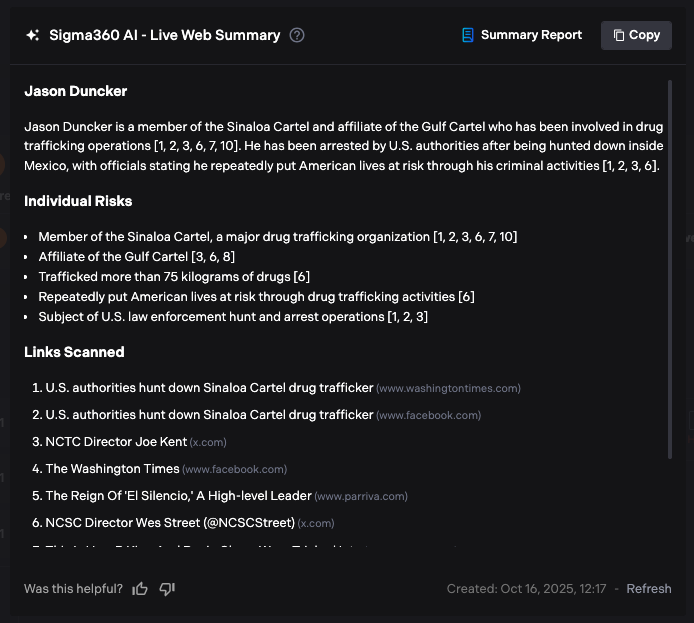Image resolution: width=694 pixels, height=623 pixels.
Task: Click the Individual Risks heading
Action: click(78, 201)
